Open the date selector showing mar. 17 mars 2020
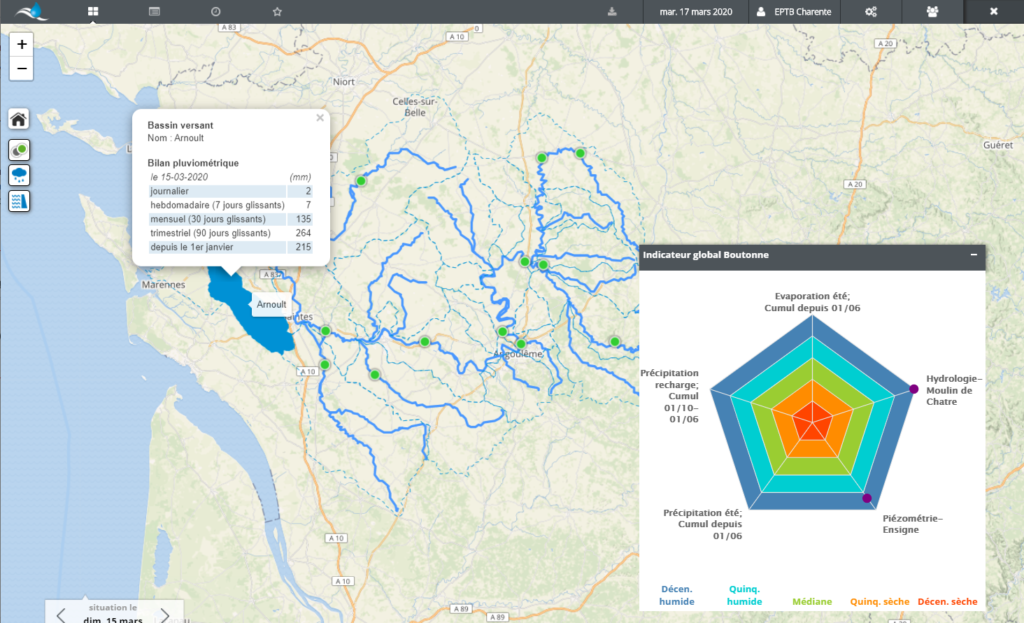Screen dimensions: 1024x623 point(694,12)
